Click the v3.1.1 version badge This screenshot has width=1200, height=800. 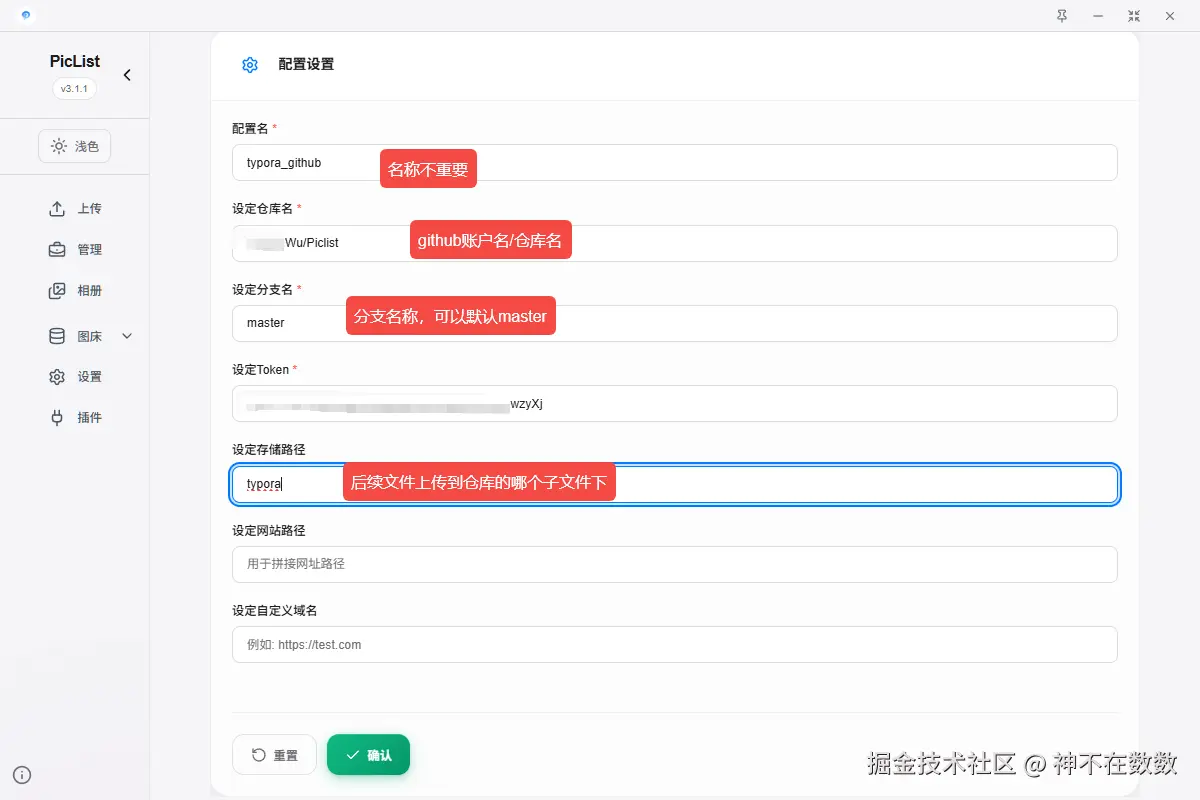coord(75,89)
